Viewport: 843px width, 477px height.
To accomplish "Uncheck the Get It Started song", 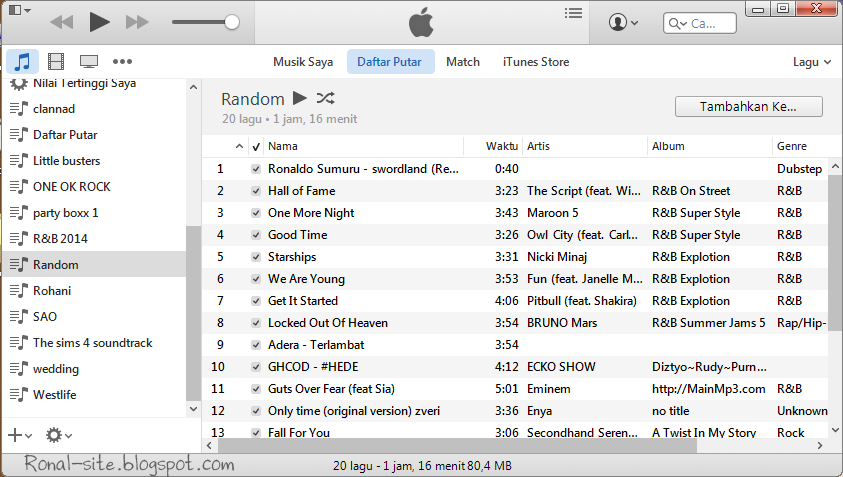I will click(x=256, y=301).
